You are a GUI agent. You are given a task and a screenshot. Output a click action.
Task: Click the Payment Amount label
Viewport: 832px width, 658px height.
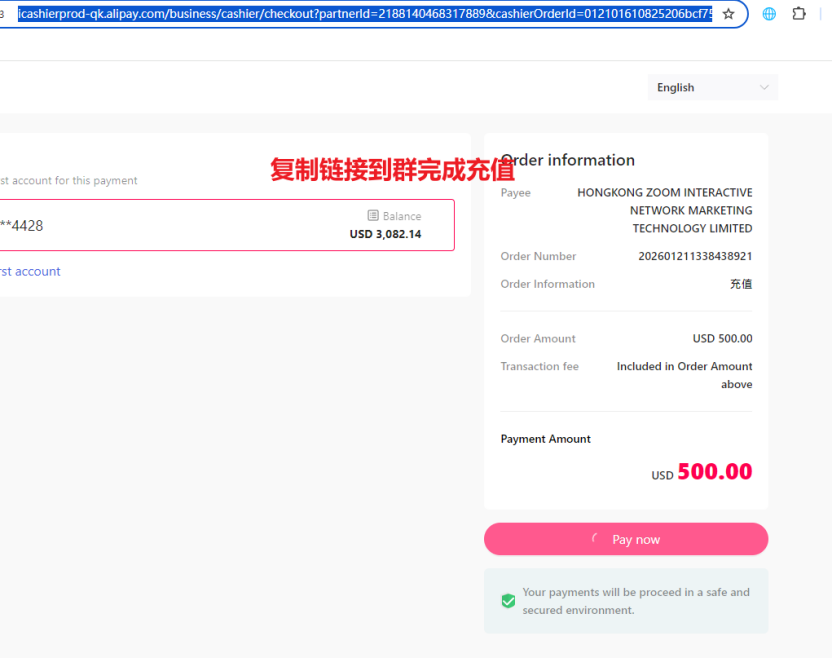[545, 439]
